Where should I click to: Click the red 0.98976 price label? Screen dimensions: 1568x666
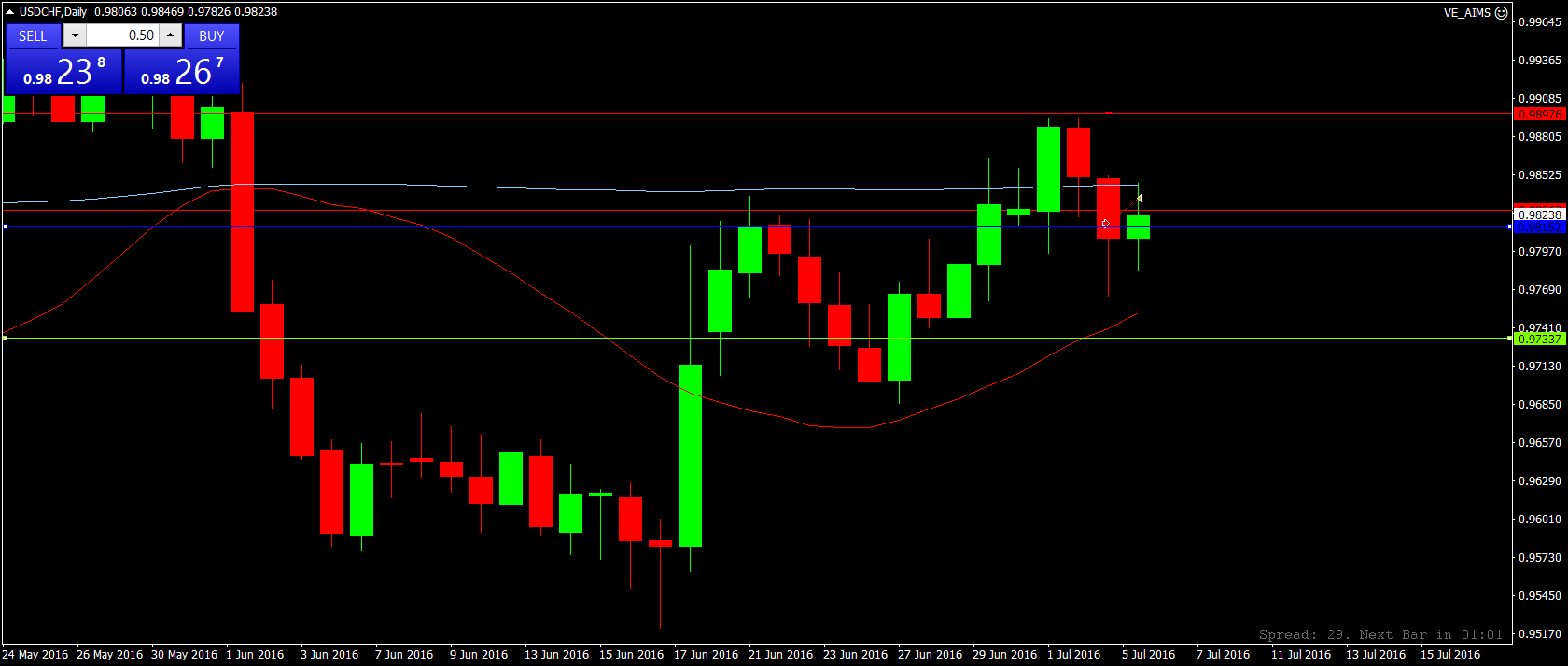pos(1539,114)
